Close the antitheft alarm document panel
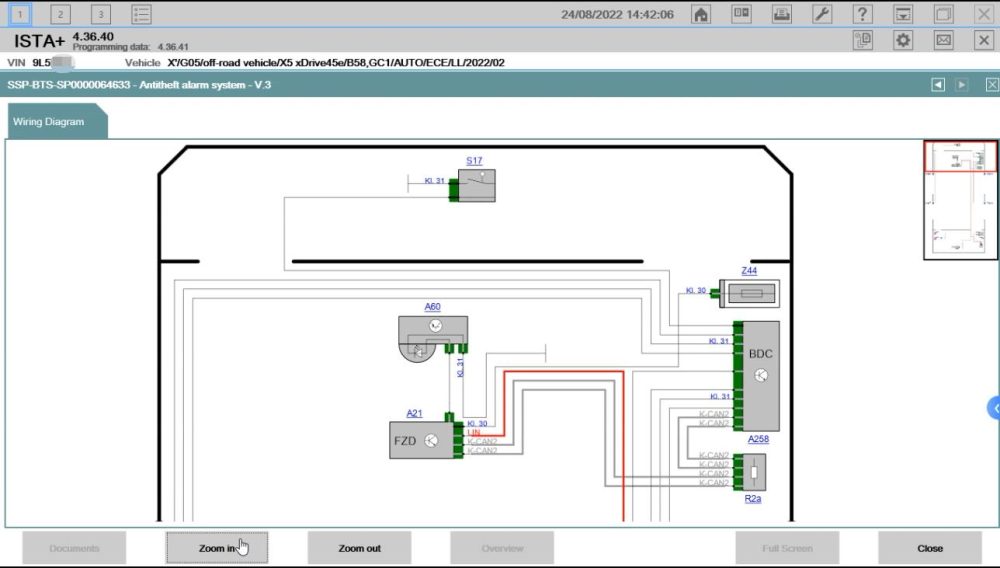The width and height of the screenshot is (1000, 568). click(992, 85)
